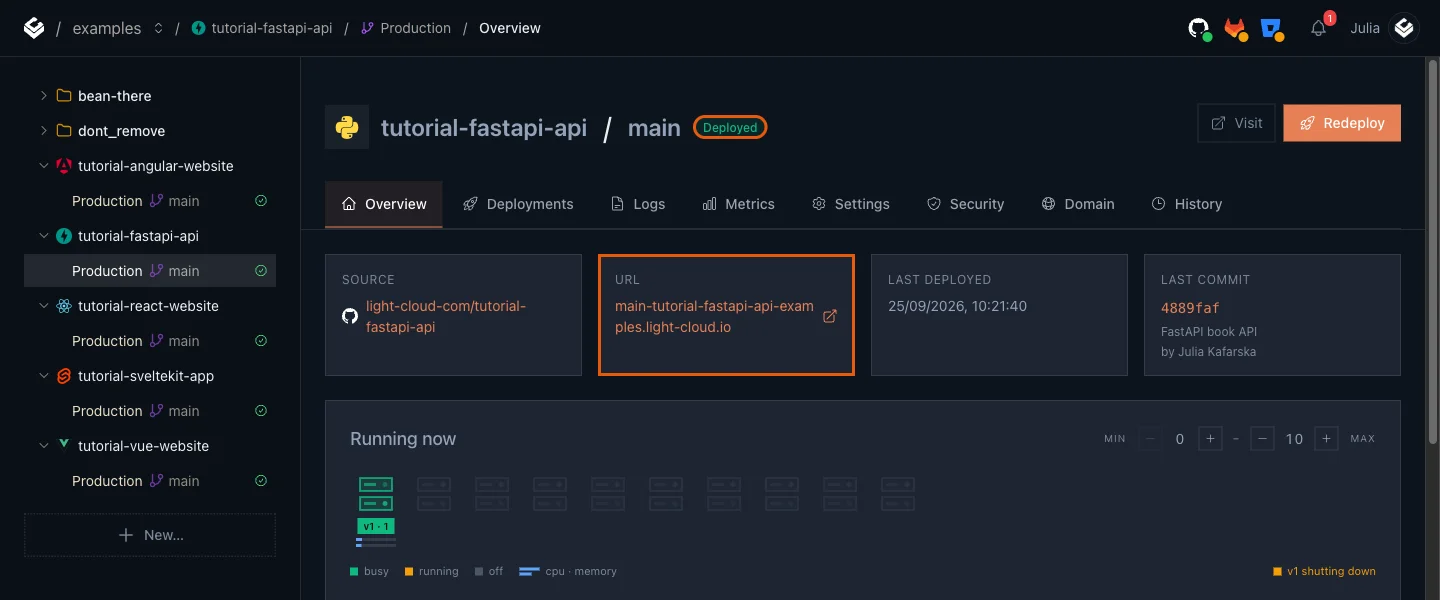Viewport: 1440px width, 600px height.
Task: Select Production main under tutorial-sveltekit-app
Action: (x=150, y=411)
